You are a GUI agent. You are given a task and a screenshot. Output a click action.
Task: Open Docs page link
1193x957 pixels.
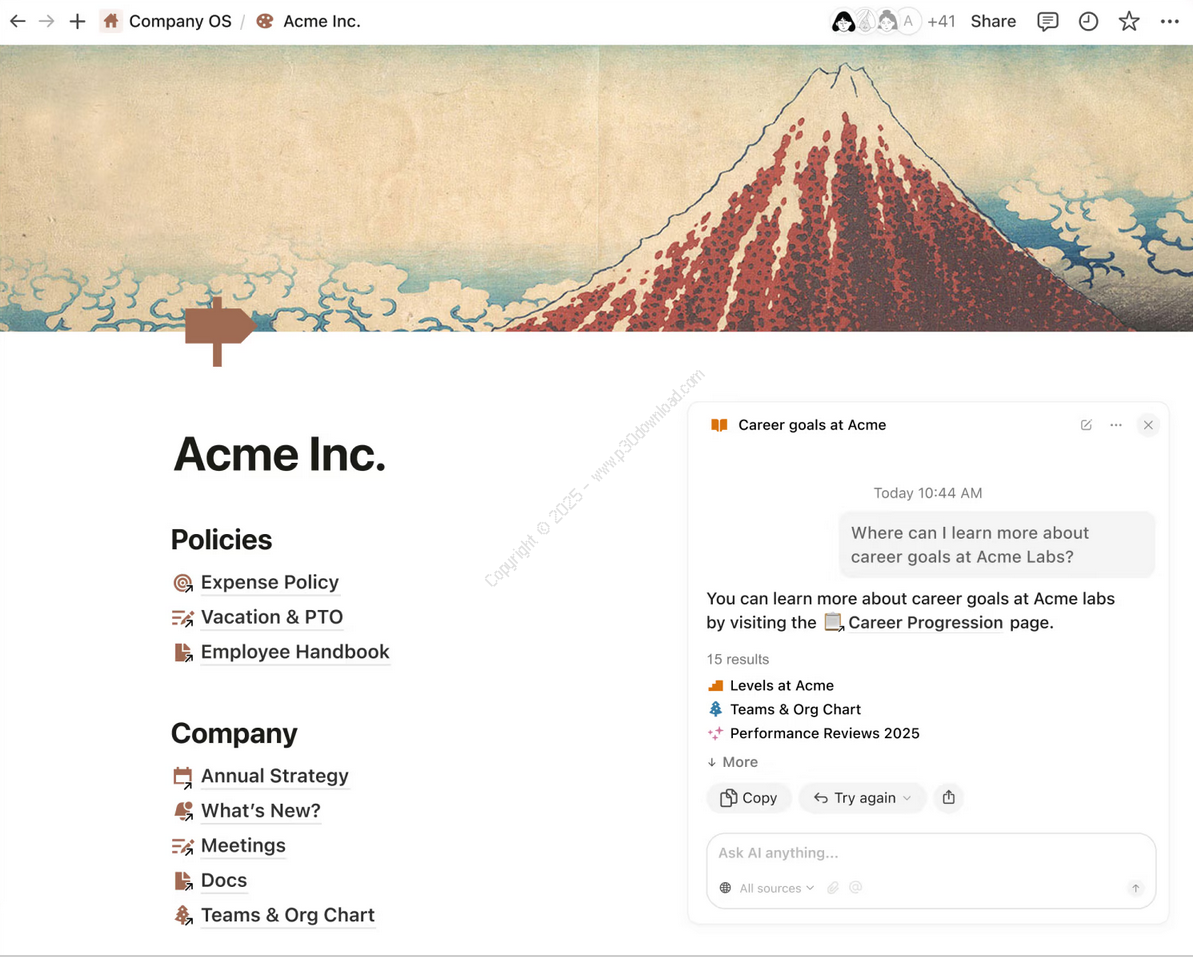(x=224, y=880)
